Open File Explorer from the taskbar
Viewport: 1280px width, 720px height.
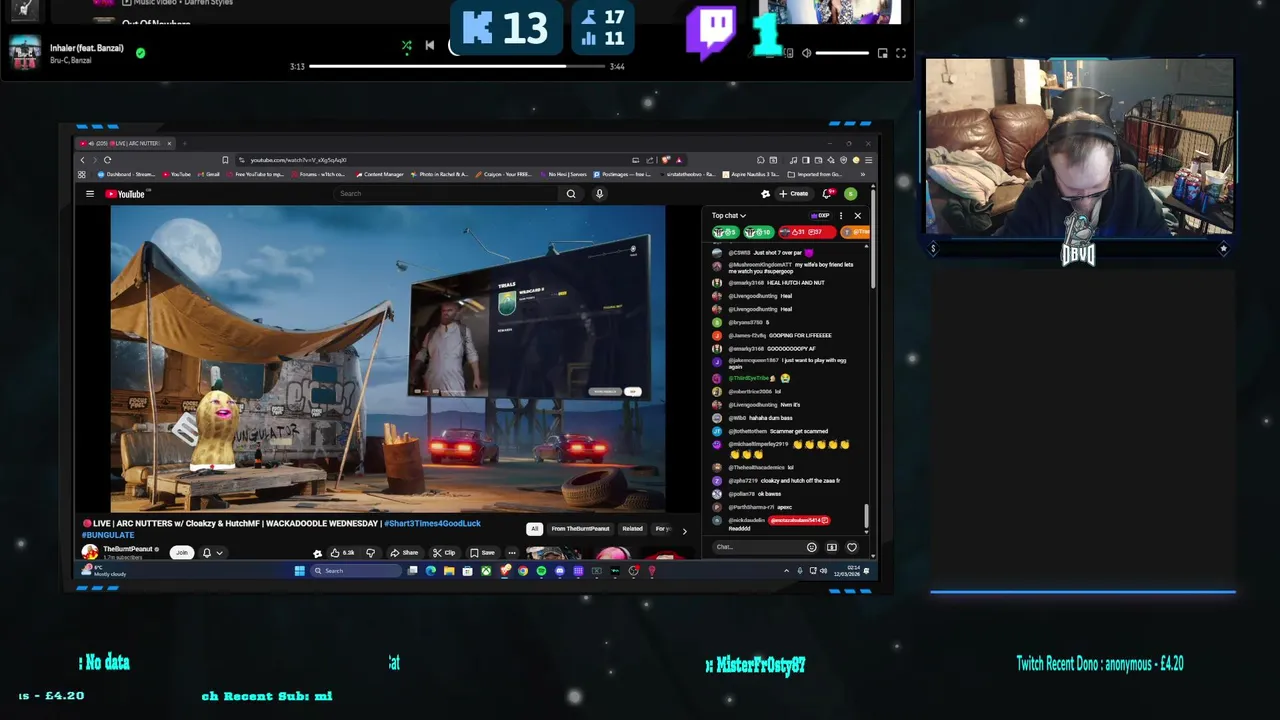tap(449, 571)
